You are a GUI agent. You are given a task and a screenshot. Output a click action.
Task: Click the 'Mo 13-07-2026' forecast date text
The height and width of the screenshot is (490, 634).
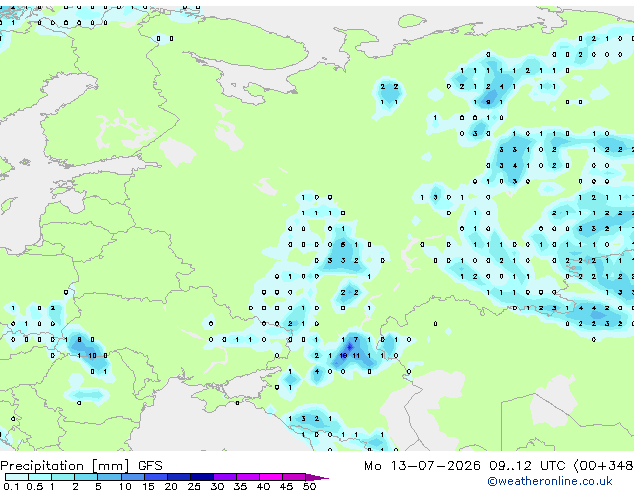(x=422, y=466)
